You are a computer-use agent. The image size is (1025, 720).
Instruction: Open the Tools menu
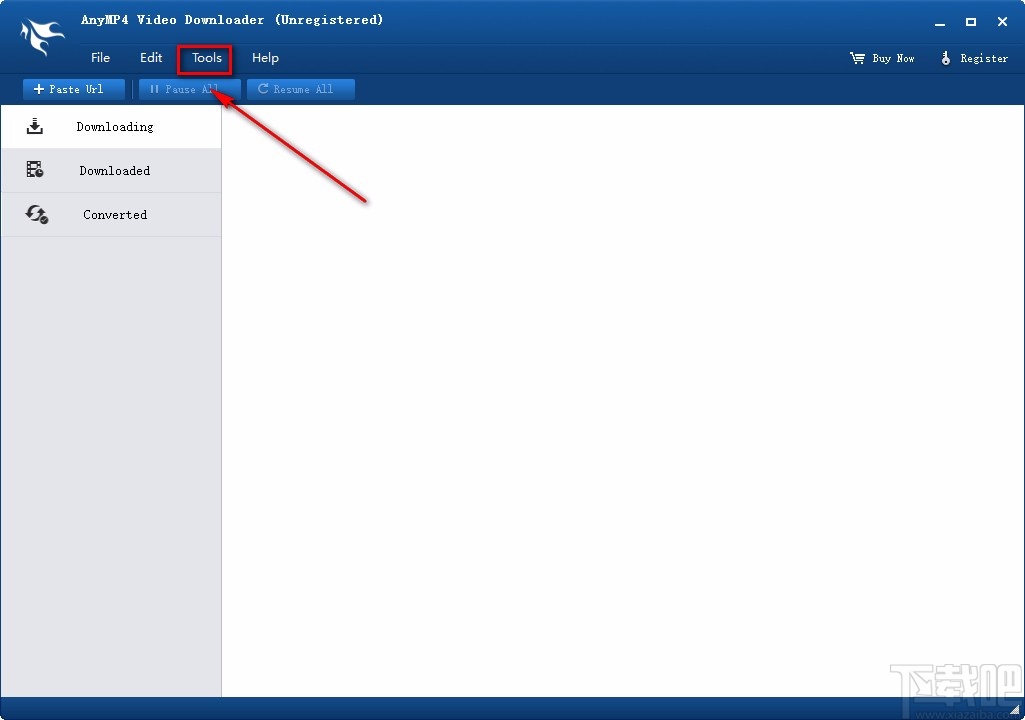[x=207, y=58]
